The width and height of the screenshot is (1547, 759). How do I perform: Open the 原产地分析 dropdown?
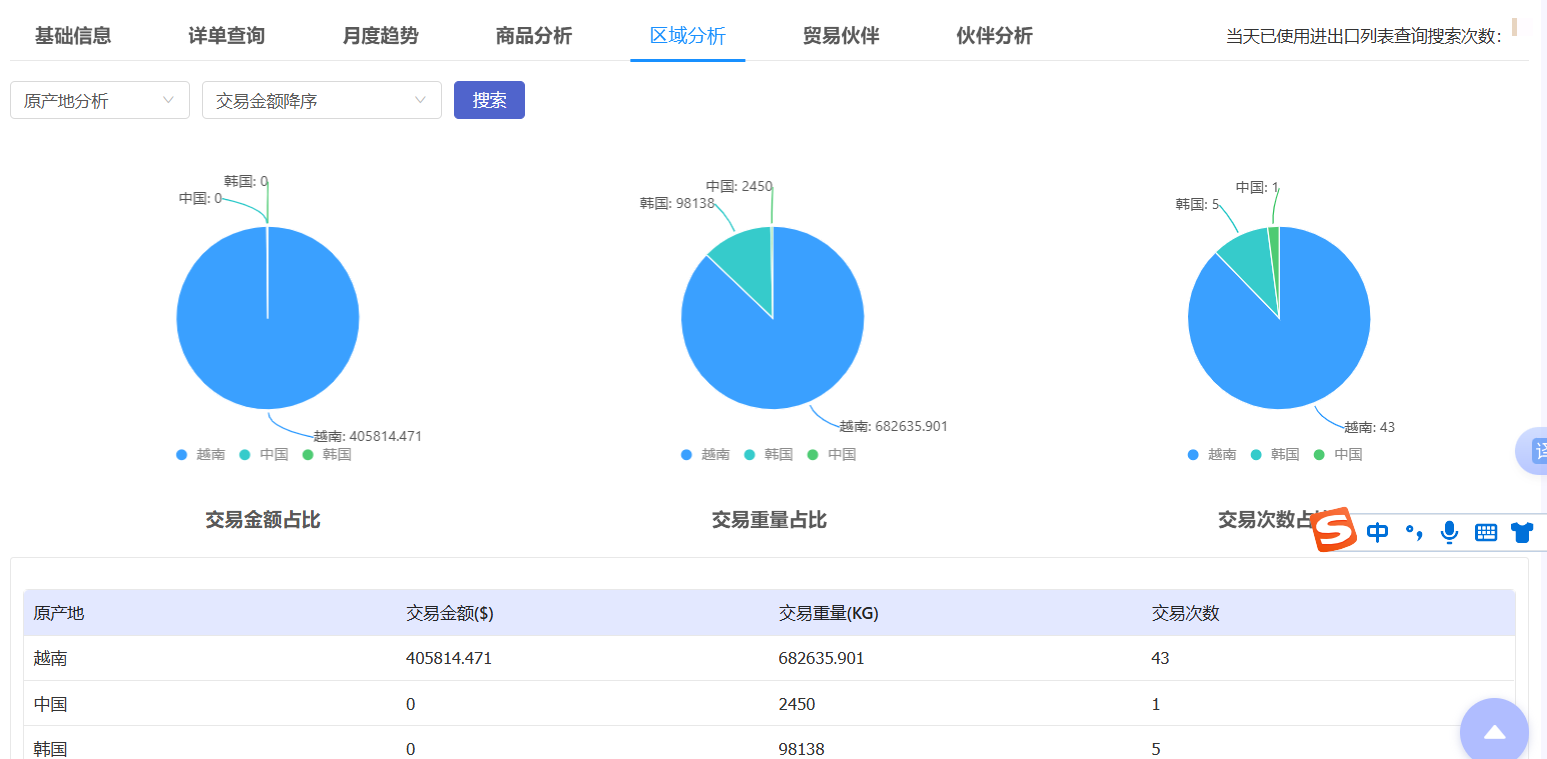click(100, 100)
